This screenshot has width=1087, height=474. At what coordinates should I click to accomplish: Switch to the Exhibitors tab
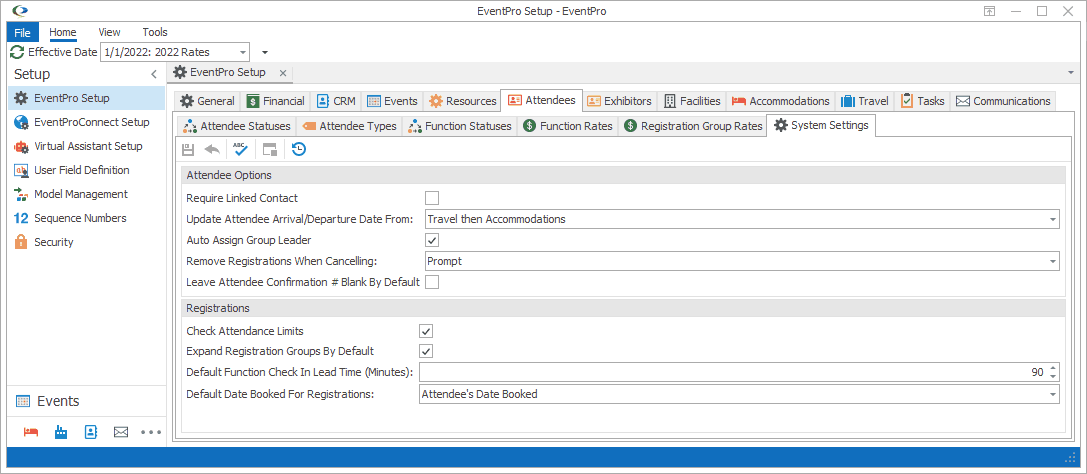(620, 101)
